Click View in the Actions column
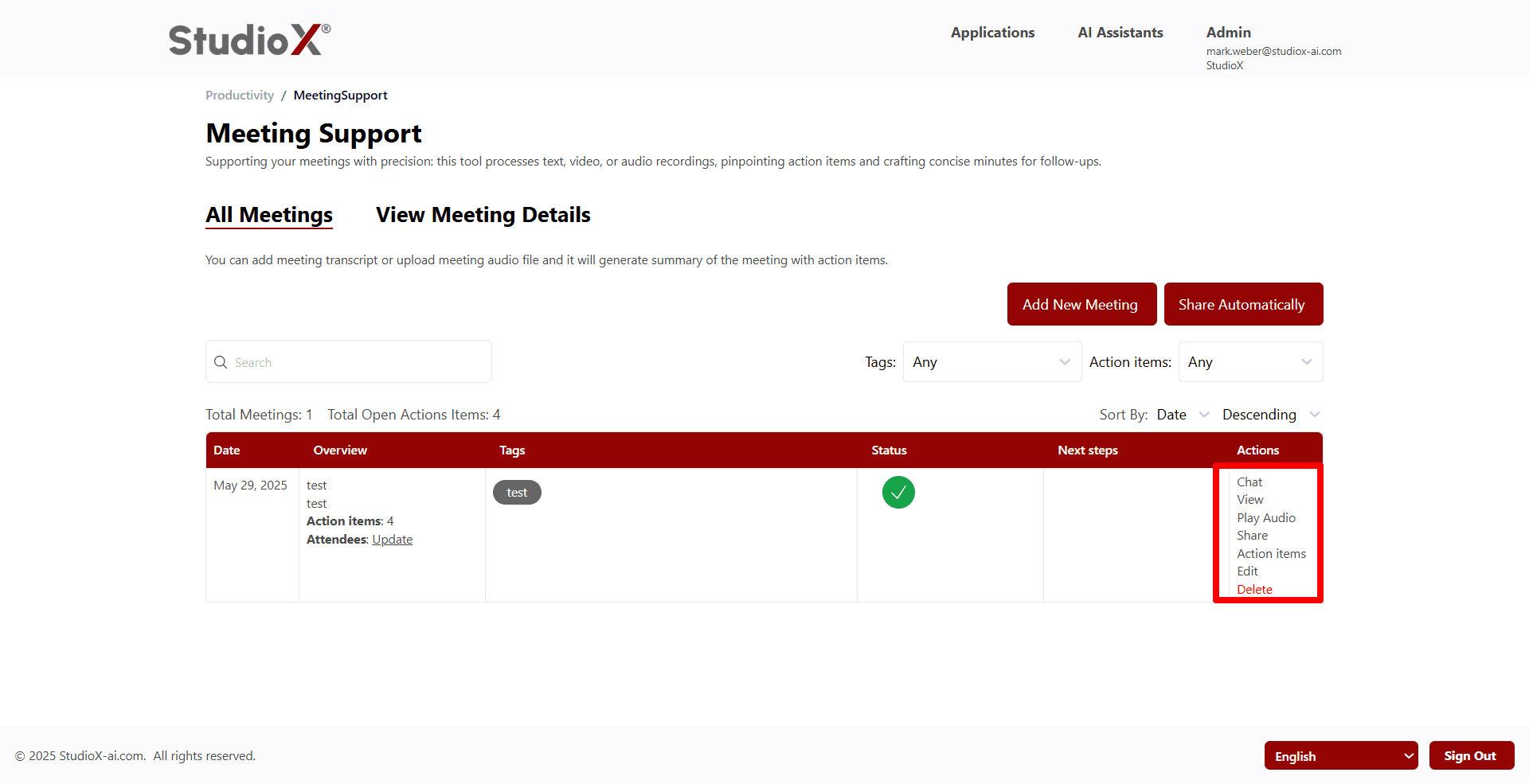1529x784 pixels. (1249, 499)
